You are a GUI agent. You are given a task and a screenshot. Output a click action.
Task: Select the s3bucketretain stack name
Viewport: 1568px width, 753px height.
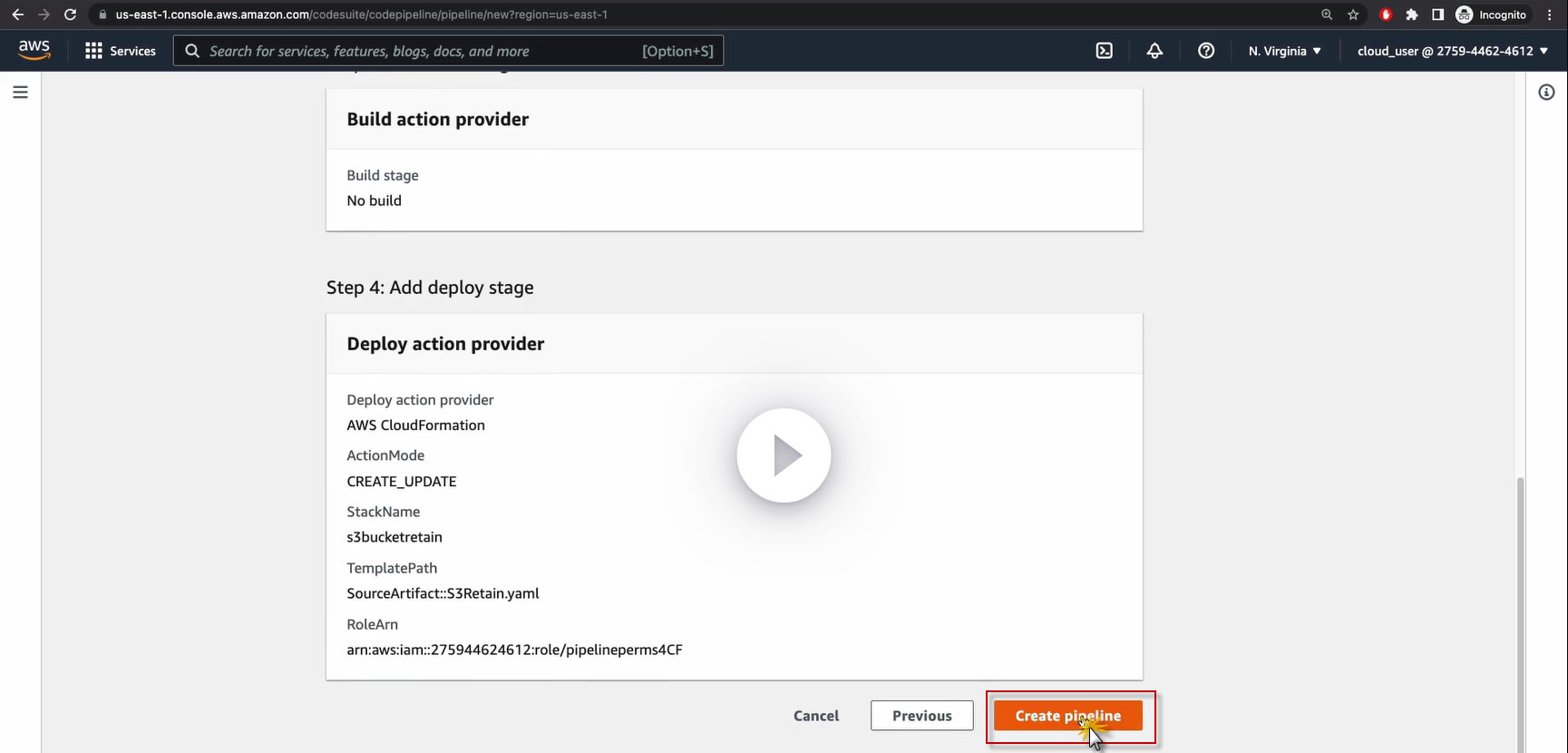pos(394,537)
